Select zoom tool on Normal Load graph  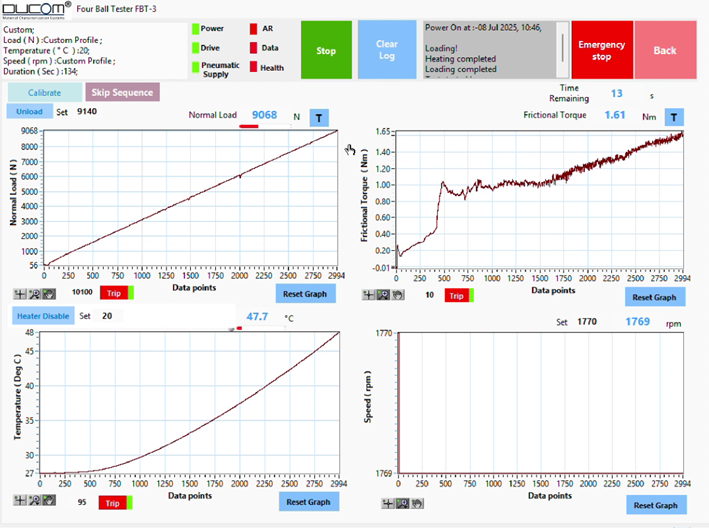34,293
